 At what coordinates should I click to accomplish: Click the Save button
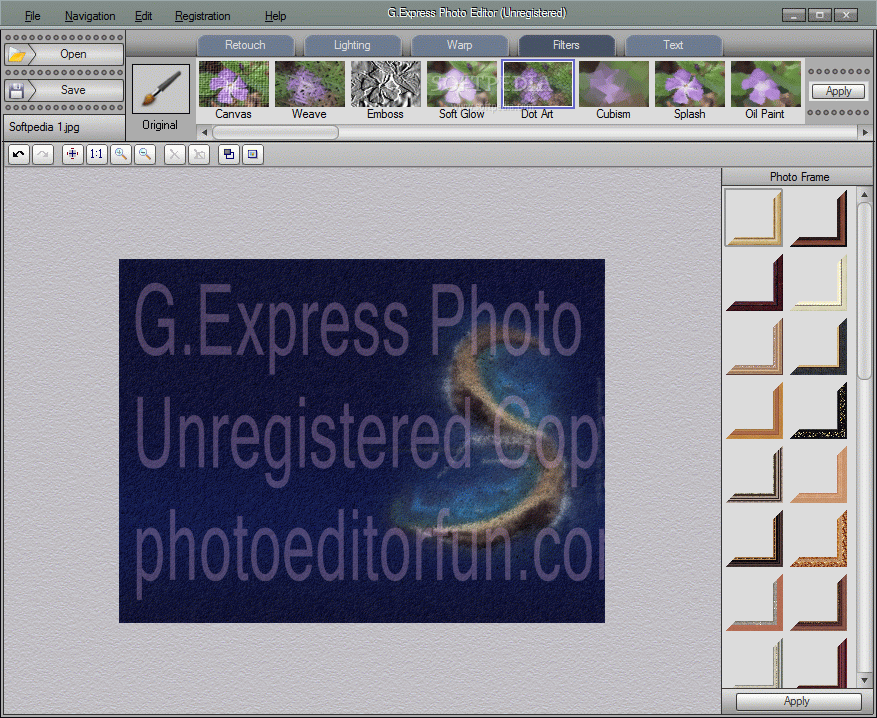click(64, 90)
